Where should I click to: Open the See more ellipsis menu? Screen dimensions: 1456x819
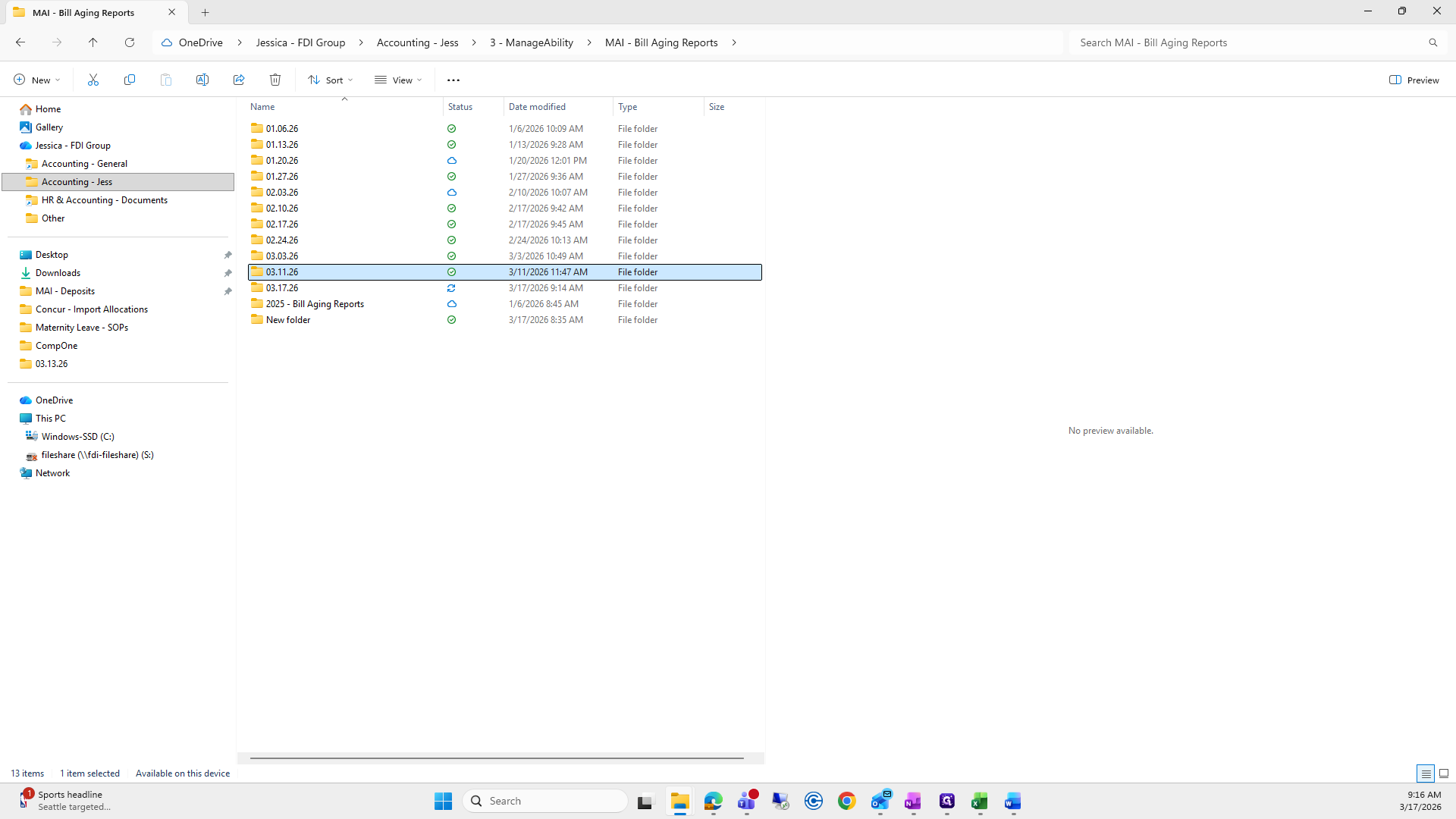[x=453, y=80]
